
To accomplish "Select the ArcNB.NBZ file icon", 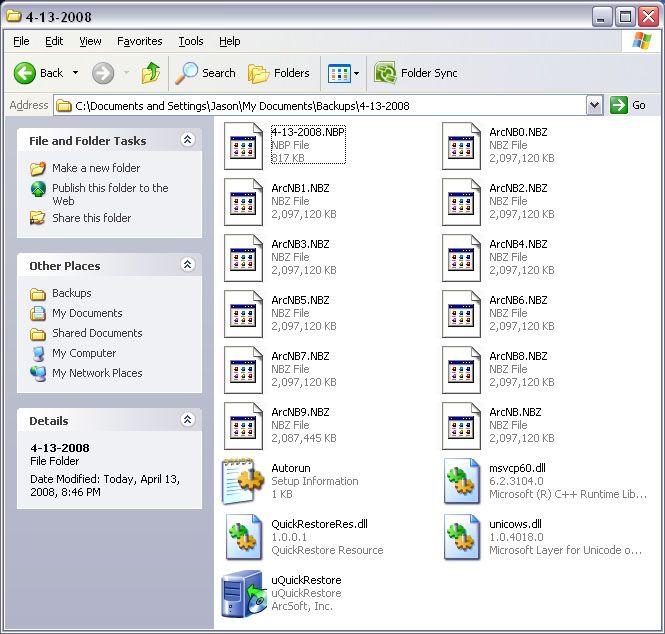I will click(x=461, y=426).
